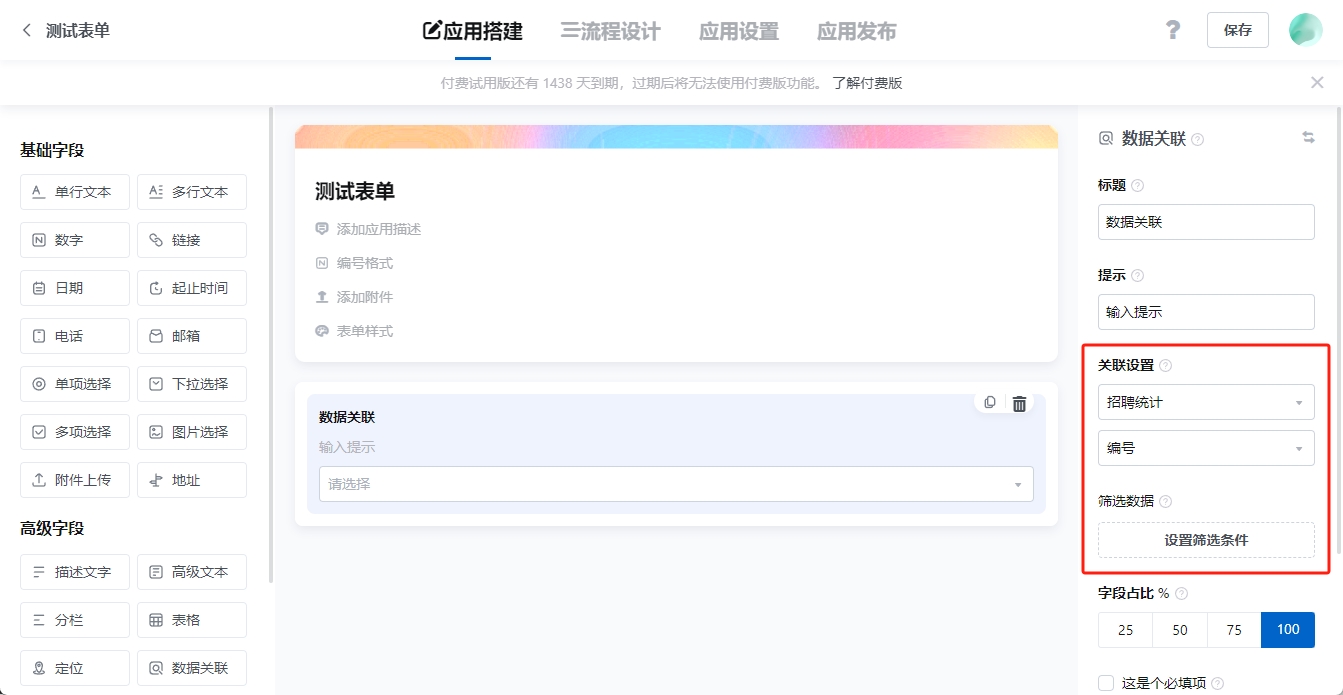
Task: Open 了解付费版 link in the banner
Action: click(864, 82)
